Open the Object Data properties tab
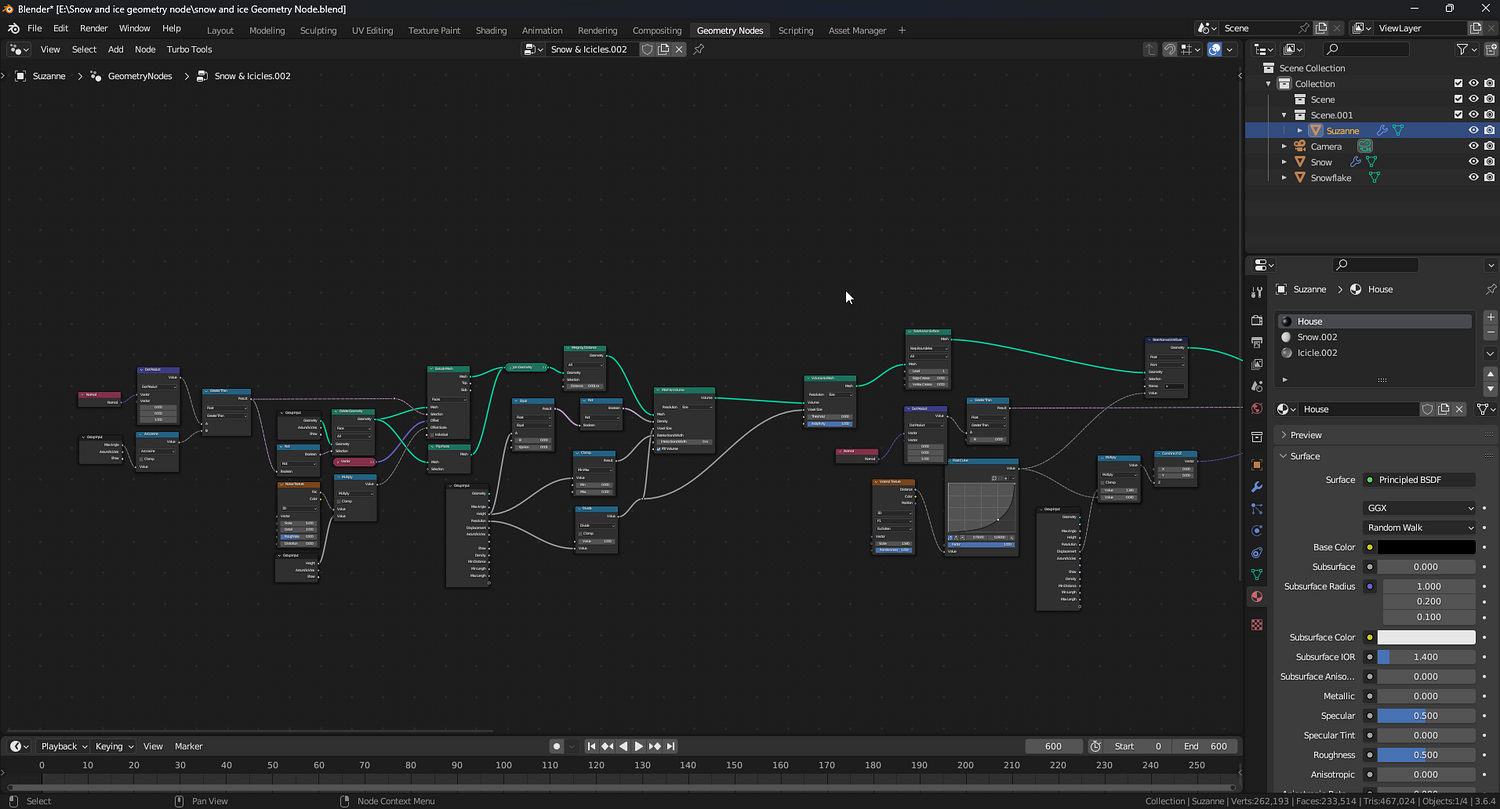 pyautogui.click(x=1257, y=575)
